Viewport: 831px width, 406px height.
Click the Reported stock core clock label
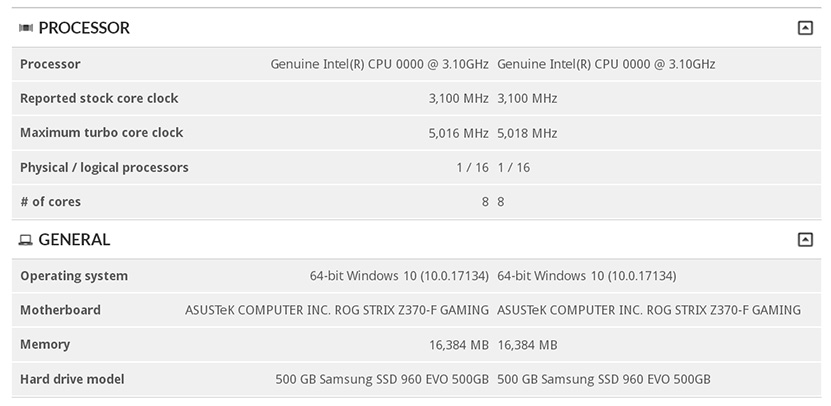pyautogui.click(x=99, y=98)
